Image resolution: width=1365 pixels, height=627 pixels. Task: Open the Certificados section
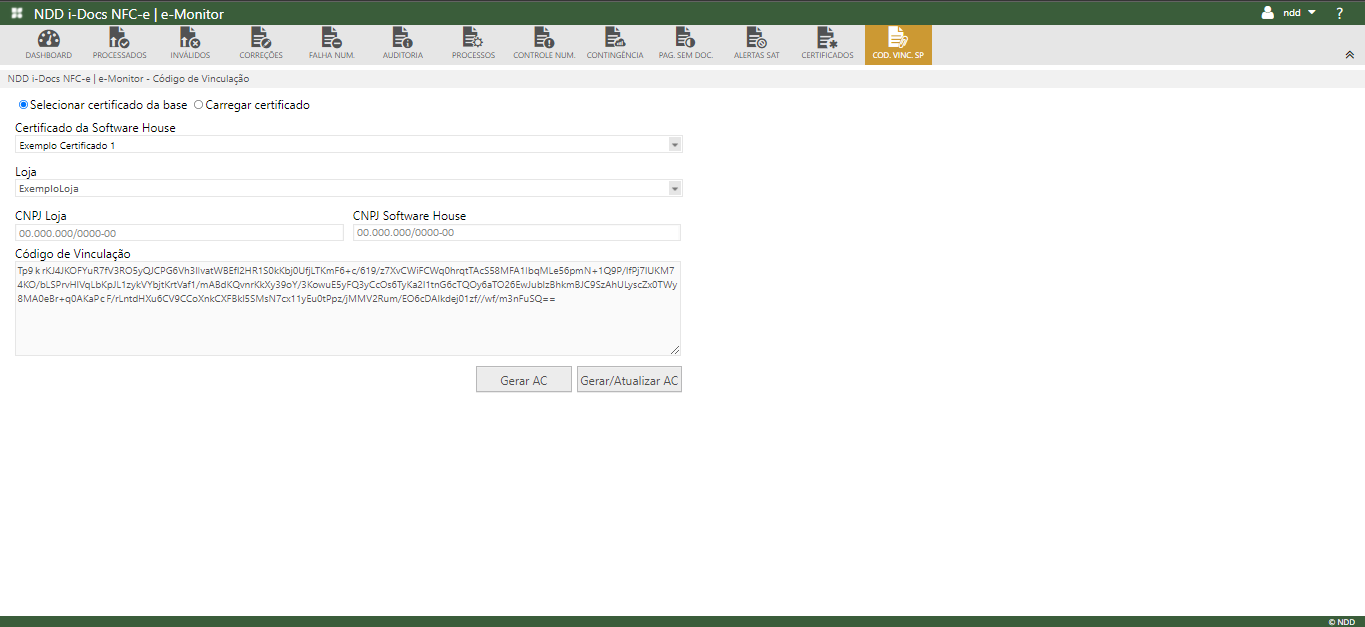[827, 45]
